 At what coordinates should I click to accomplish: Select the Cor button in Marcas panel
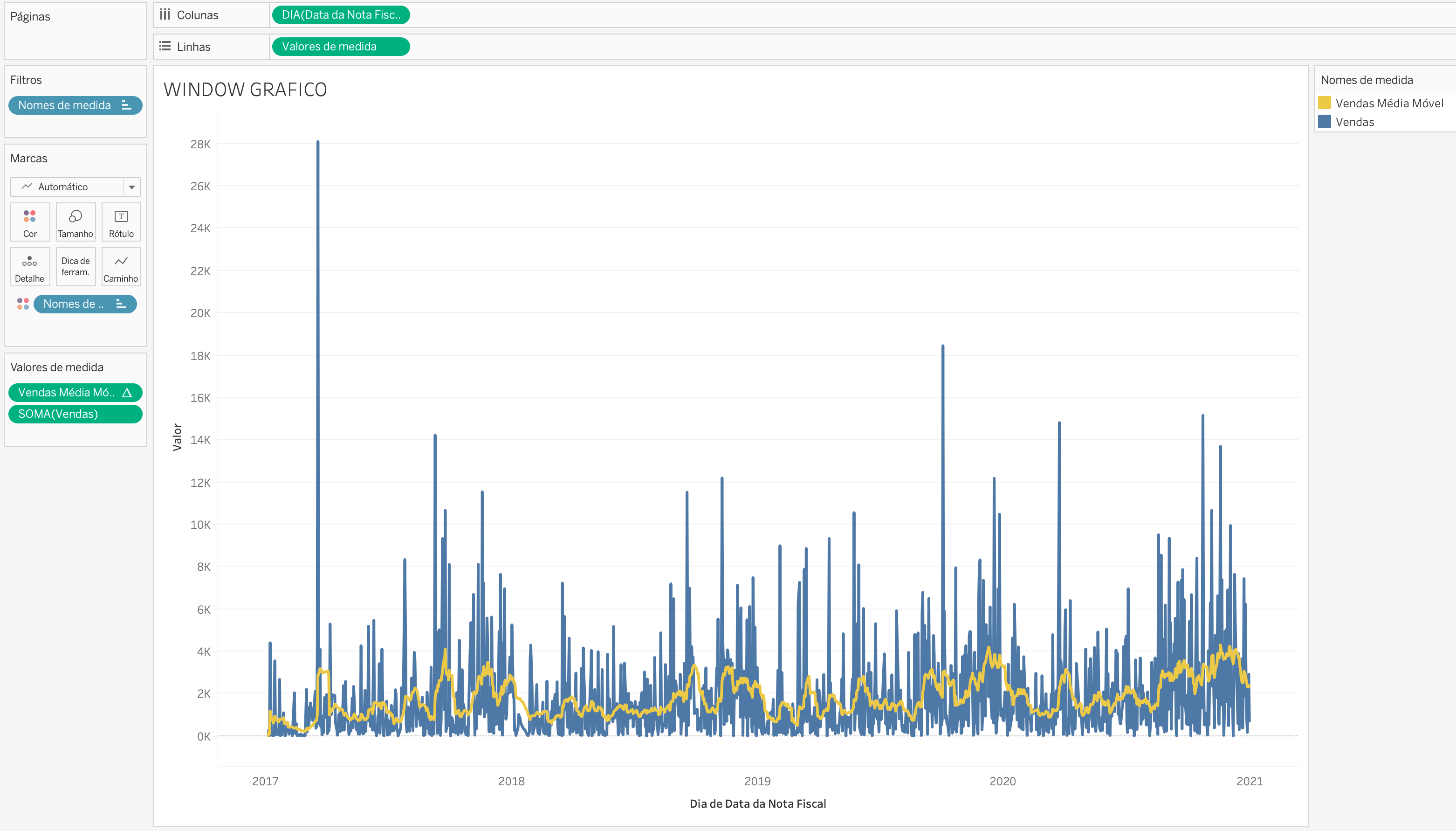29,222
